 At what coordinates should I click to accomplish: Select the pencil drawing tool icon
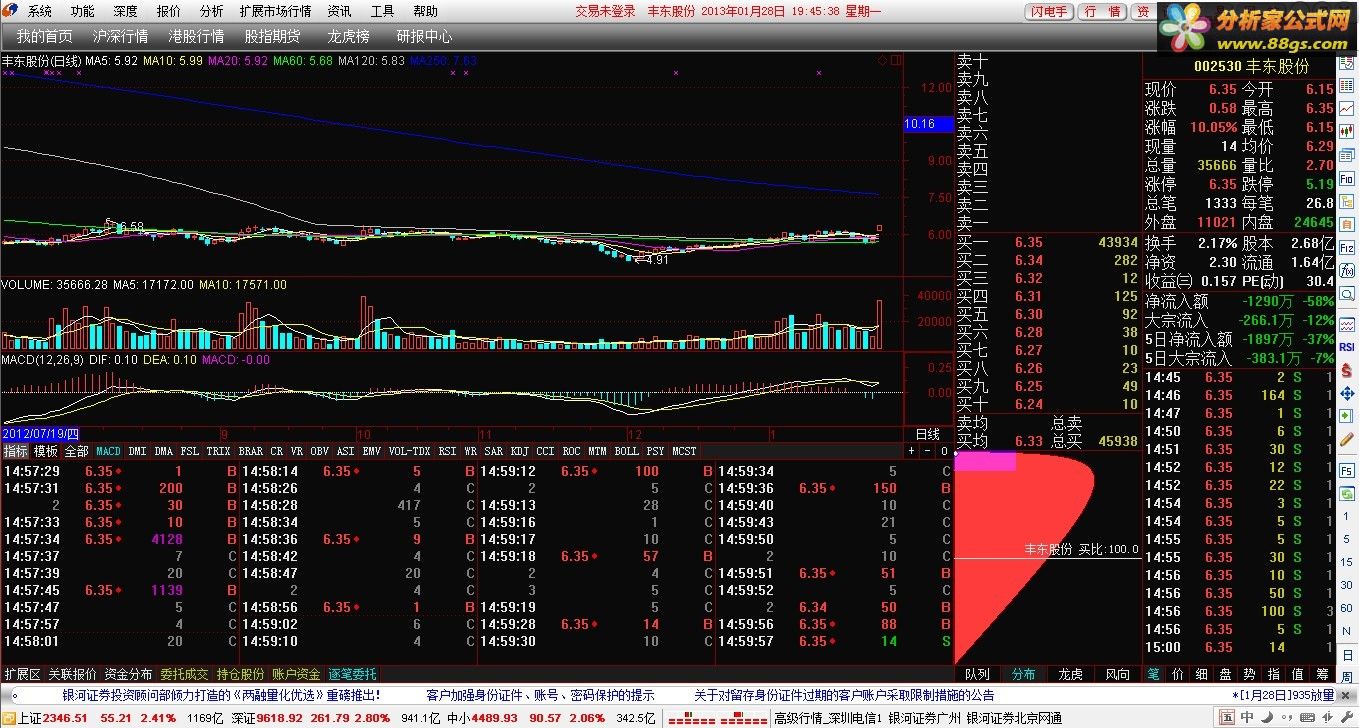point(1347,437)
